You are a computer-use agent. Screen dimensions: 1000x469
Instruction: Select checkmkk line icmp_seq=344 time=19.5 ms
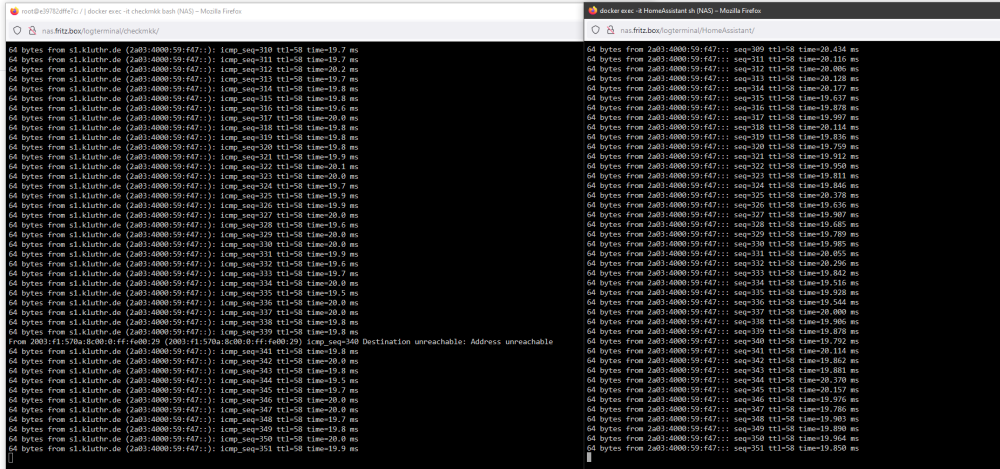tap(183, 380)
